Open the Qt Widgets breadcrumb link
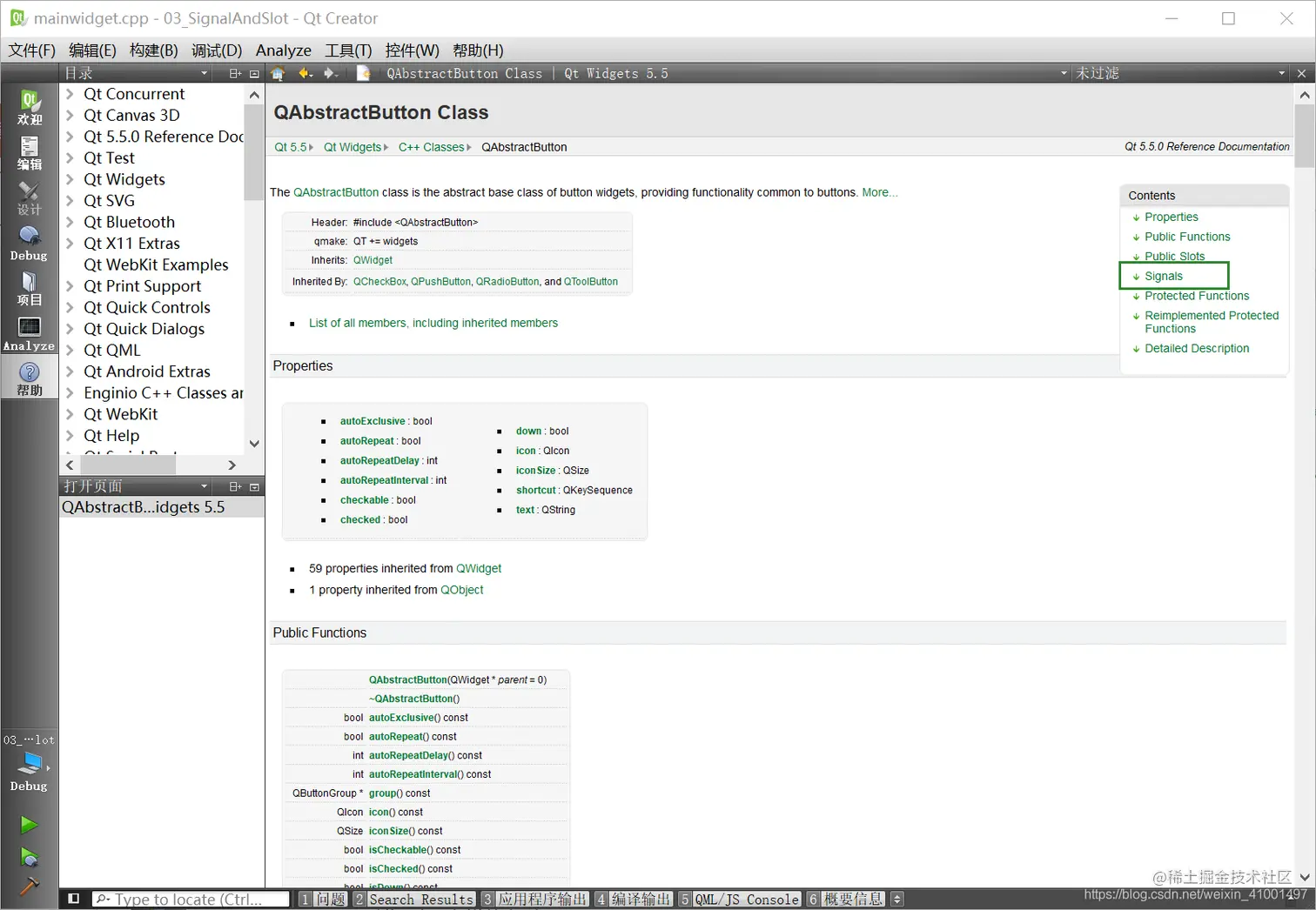Viewport: 1316px width, 910px height. coord(352,147)
